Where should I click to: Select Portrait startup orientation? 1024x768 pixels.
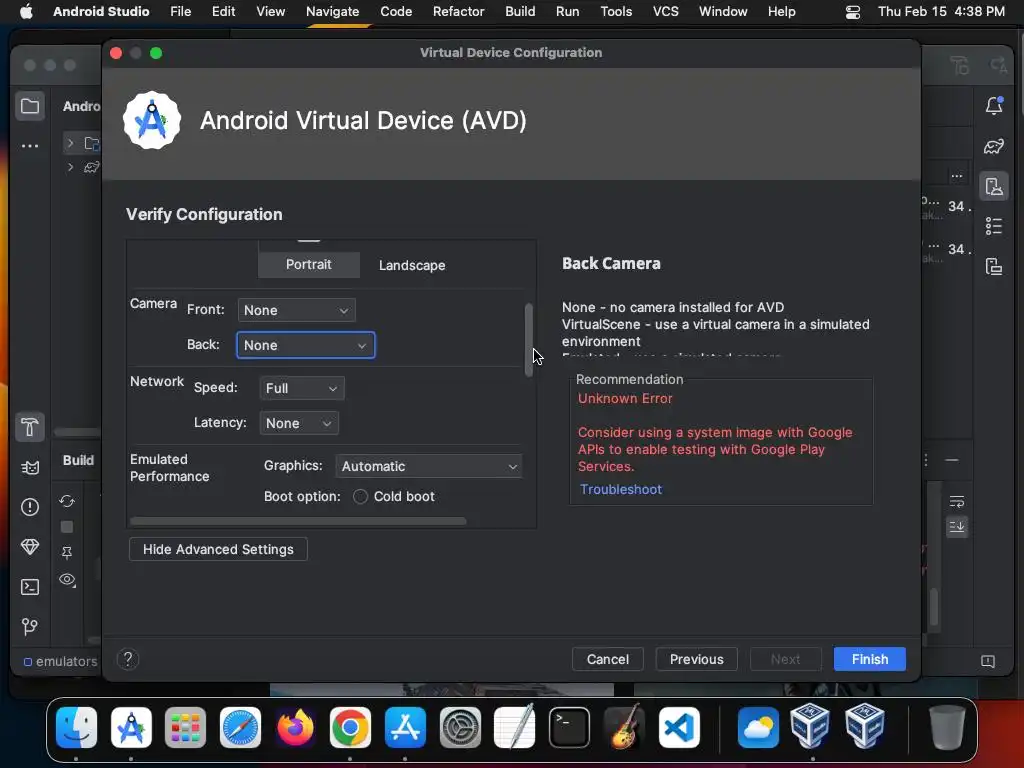click(x=309, y=264)
